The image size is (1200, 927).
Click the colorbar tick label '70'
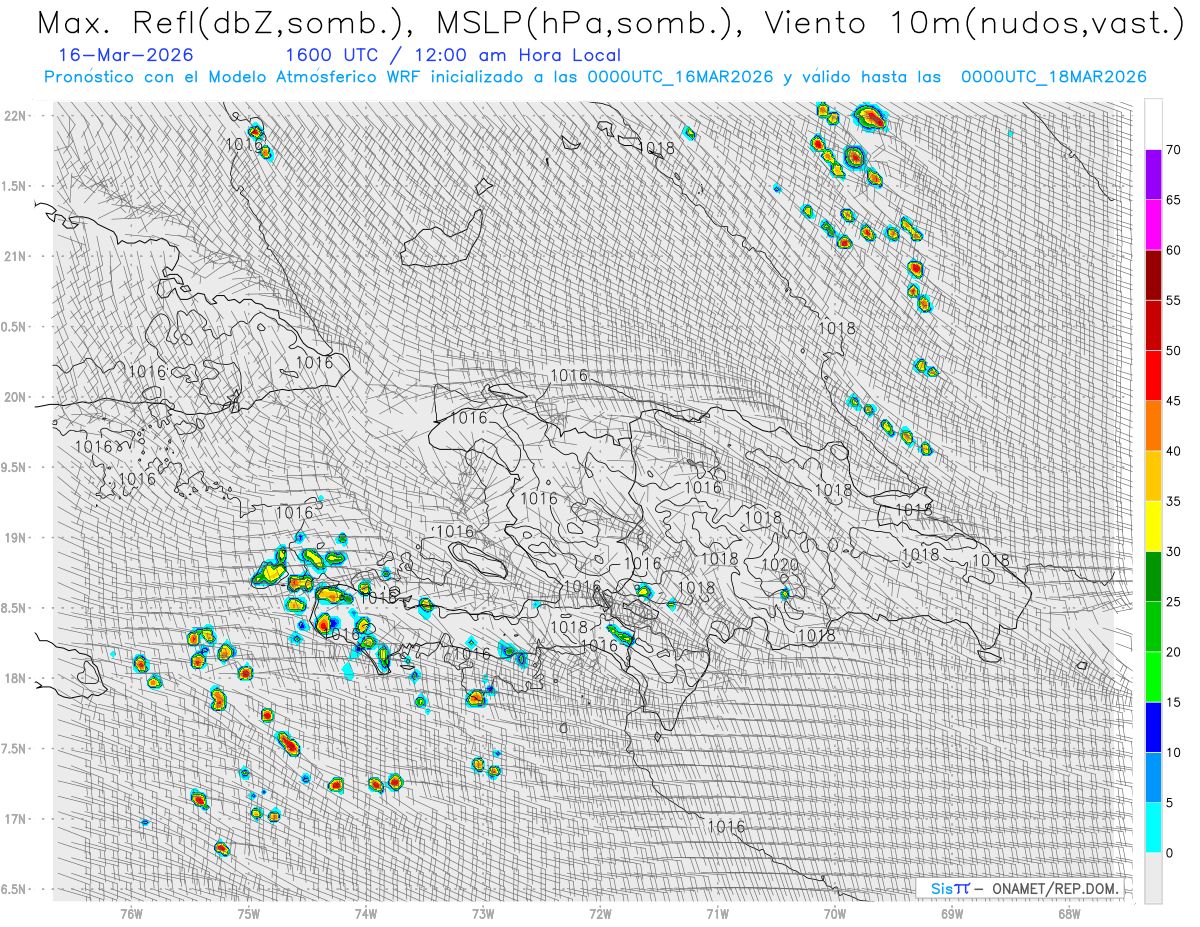click(1173, 150)
